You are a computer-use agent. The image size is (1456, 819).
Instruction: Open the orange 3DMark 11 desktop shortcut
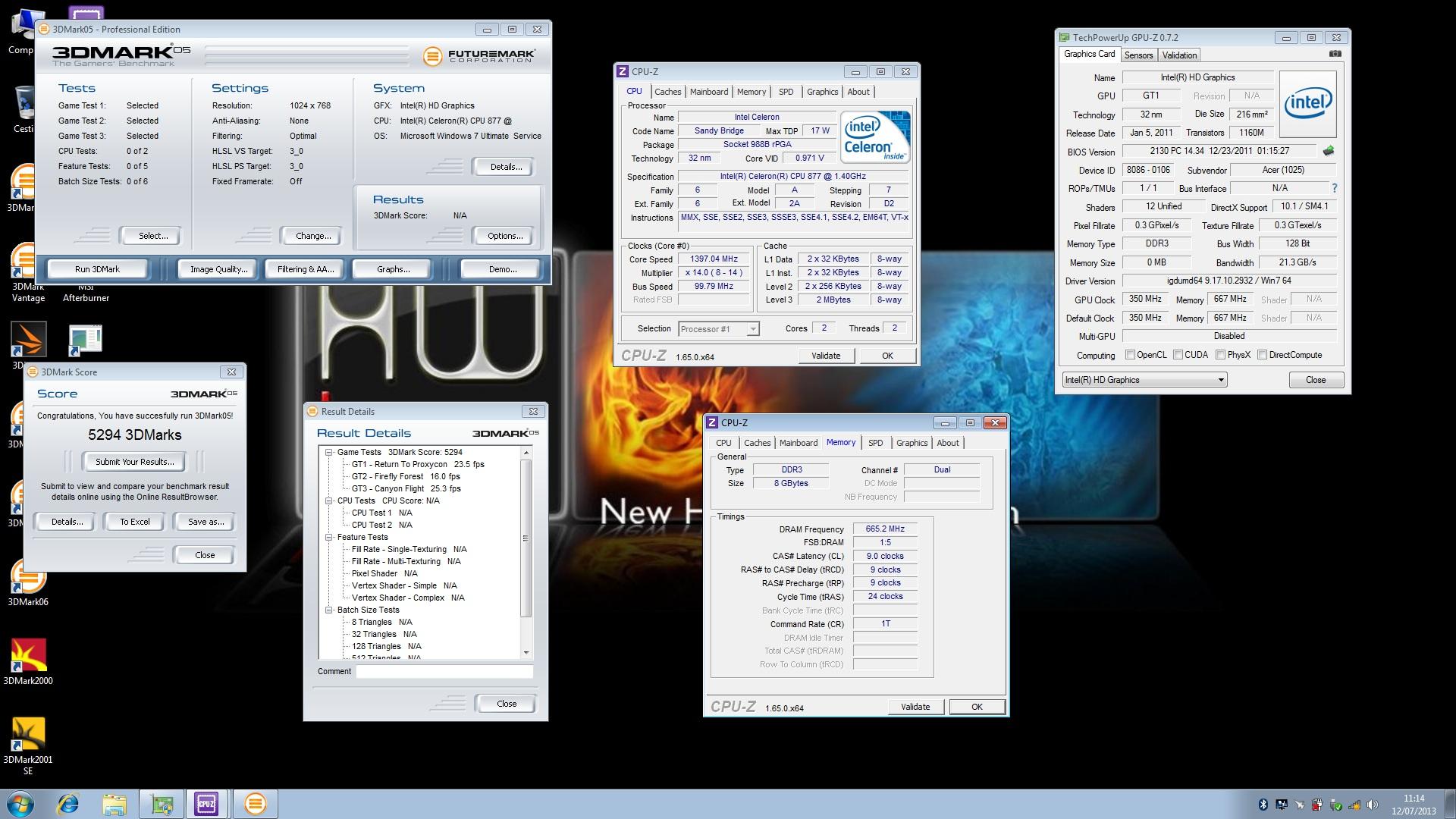(x=28, y=340)
